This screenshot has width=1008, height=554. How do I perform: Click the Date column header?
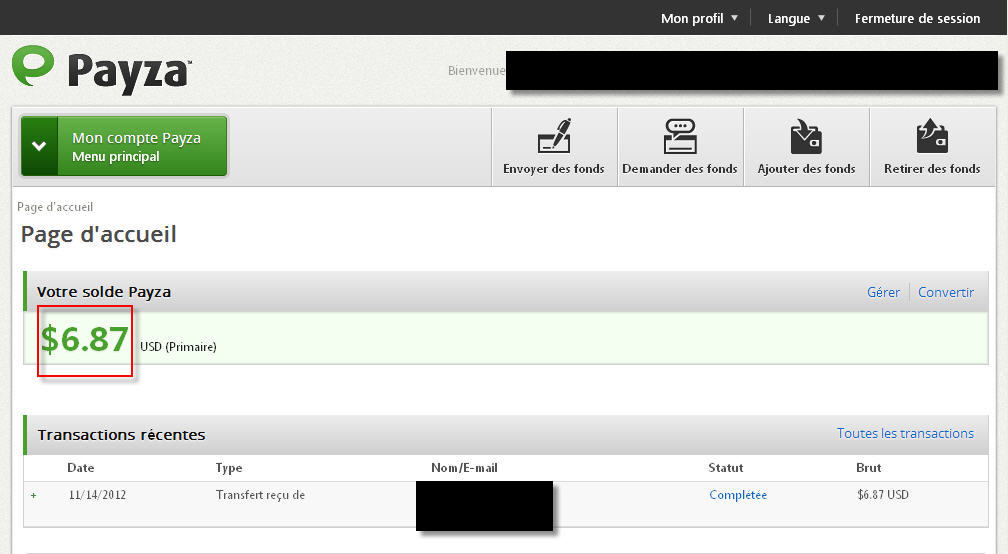tap(80, 468)
